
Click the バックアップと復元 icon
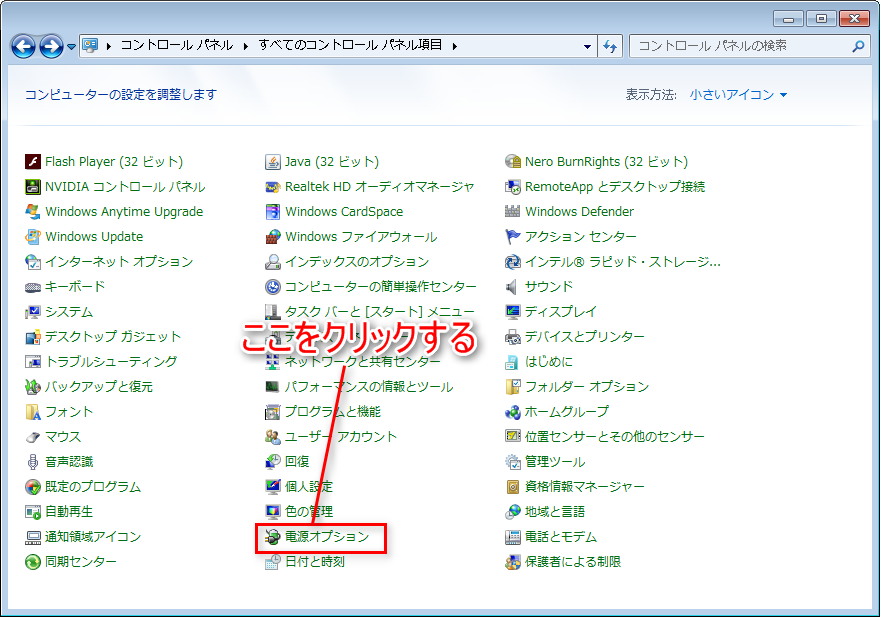tap(33, 387)
